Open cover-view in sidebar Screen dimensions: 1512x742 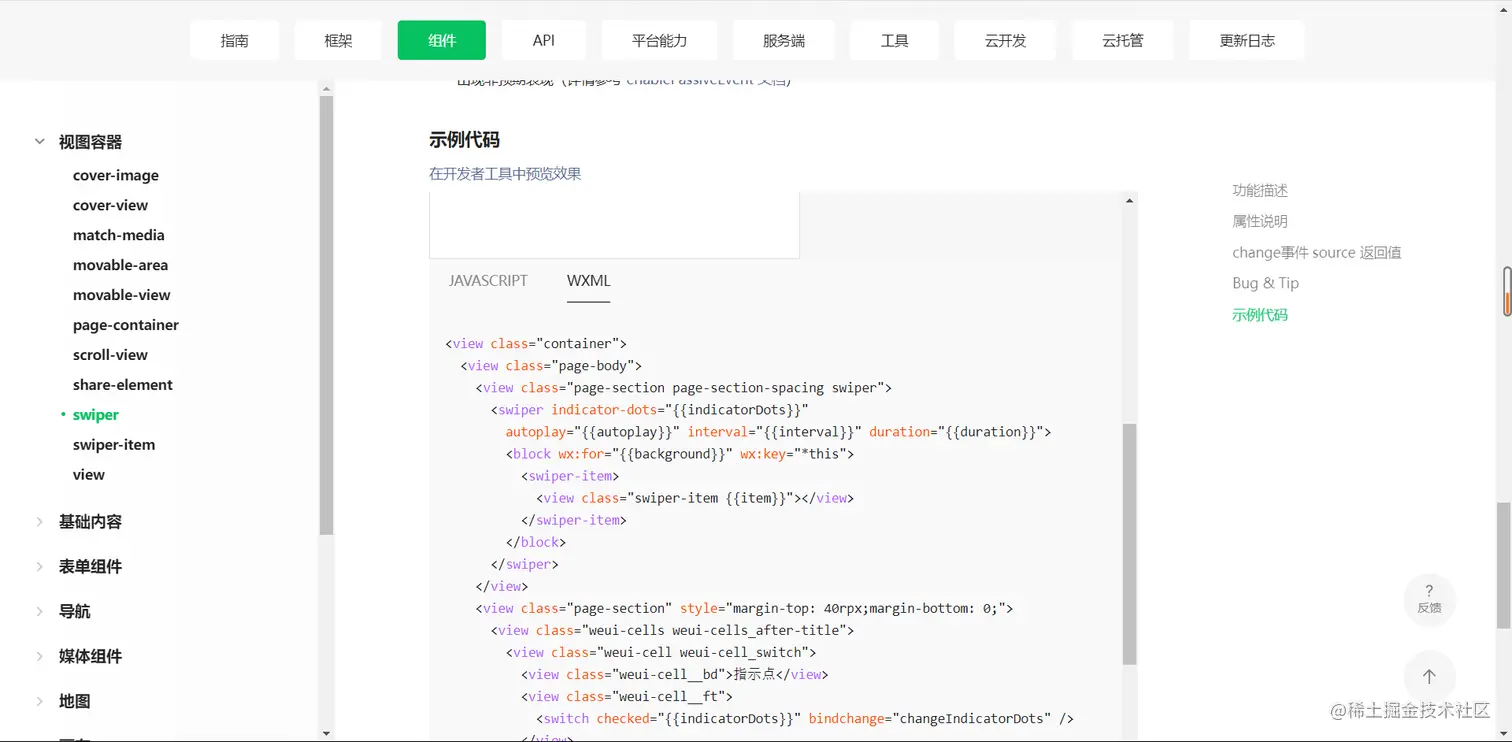(x=110, y=205)
